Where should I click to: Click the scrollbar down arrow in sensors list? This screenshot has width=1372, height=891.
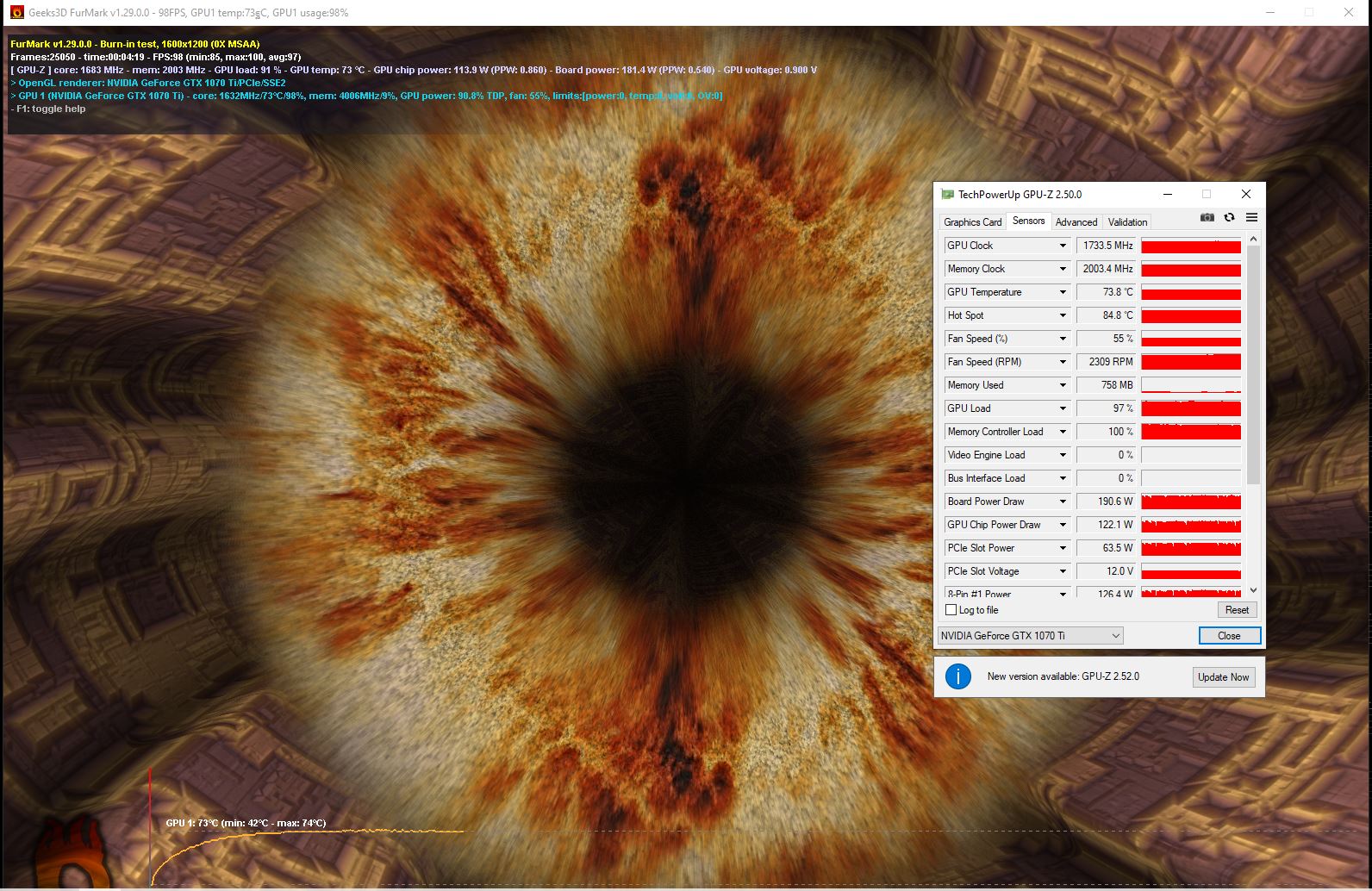tap(1253, 590)
